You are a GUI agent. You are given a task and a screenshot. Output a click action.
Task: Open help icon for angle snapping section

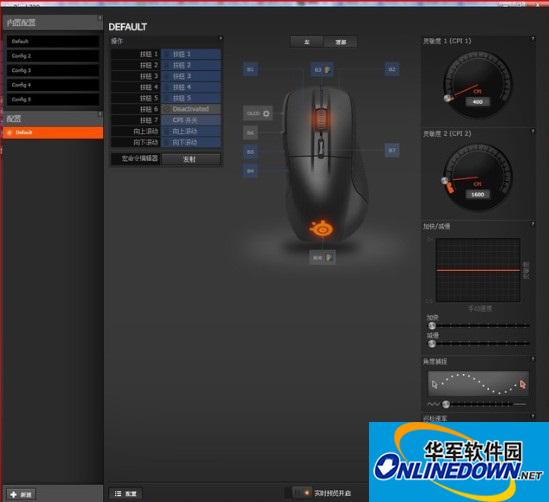coord(533,359)
